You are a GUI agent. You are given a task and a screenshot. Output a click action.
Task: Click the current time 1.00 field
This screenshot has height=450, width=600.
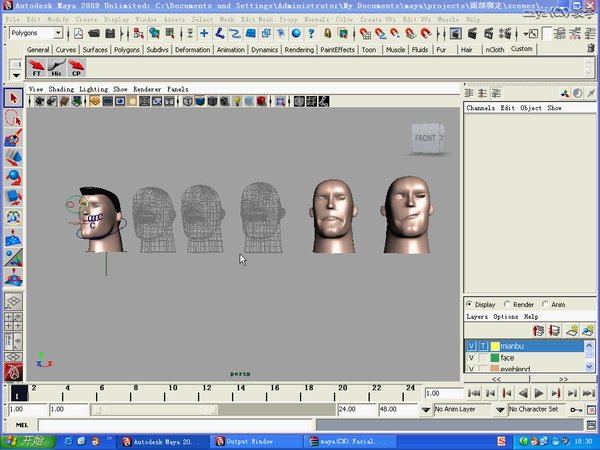pos(443,393)
